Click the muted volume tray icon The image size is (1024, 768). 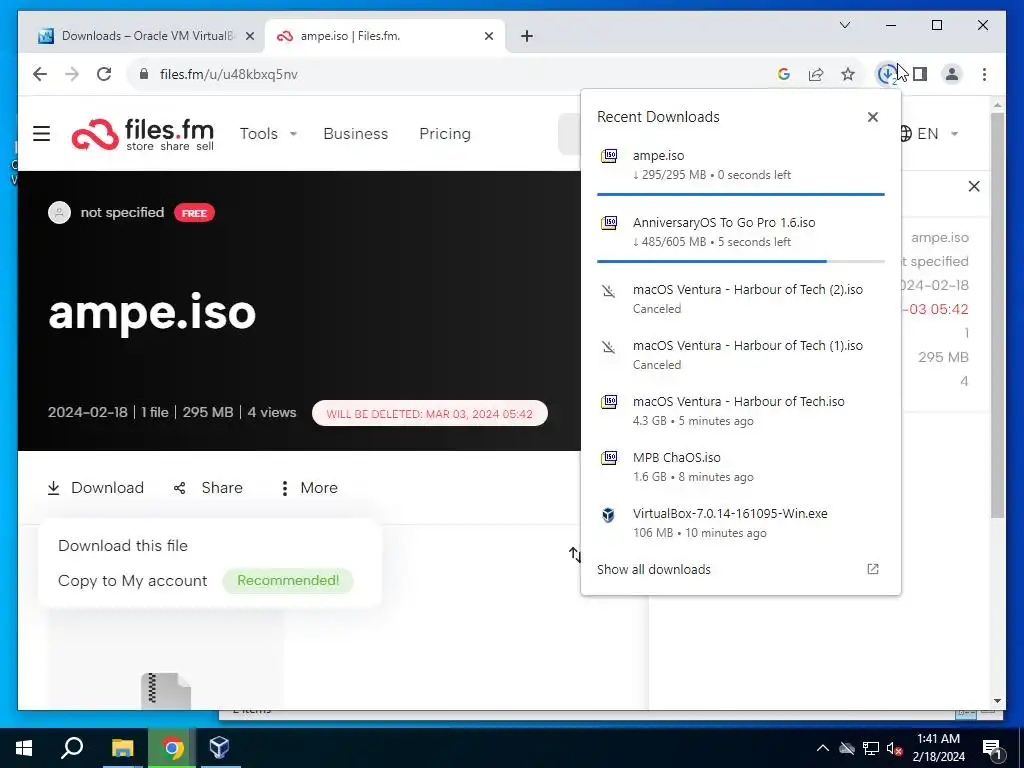tap(895, 748)
